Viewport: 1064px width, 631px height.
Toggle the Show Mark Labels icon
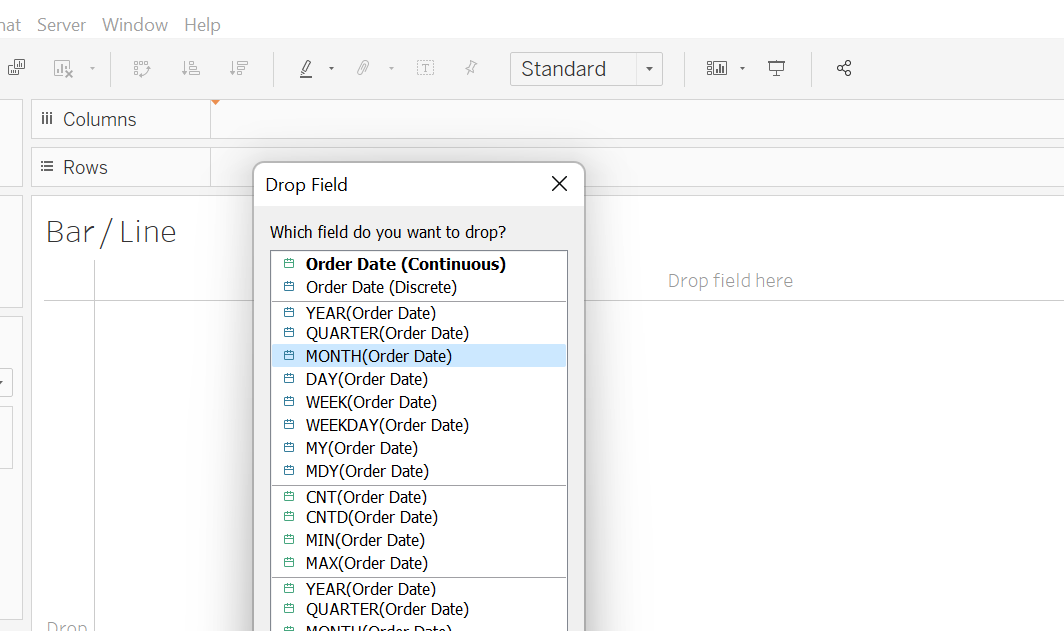[x=425, y=68]
